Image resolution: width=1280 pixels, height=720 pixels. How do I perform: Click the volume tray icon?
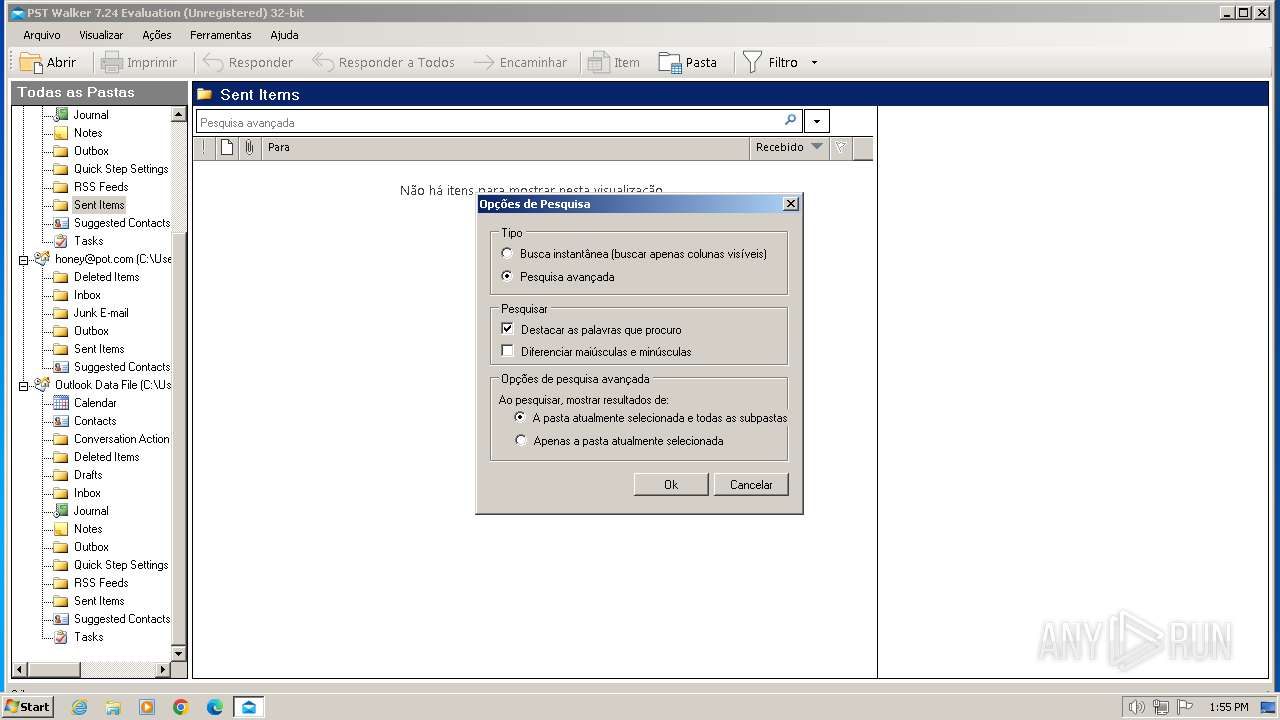click(1136, 707)
